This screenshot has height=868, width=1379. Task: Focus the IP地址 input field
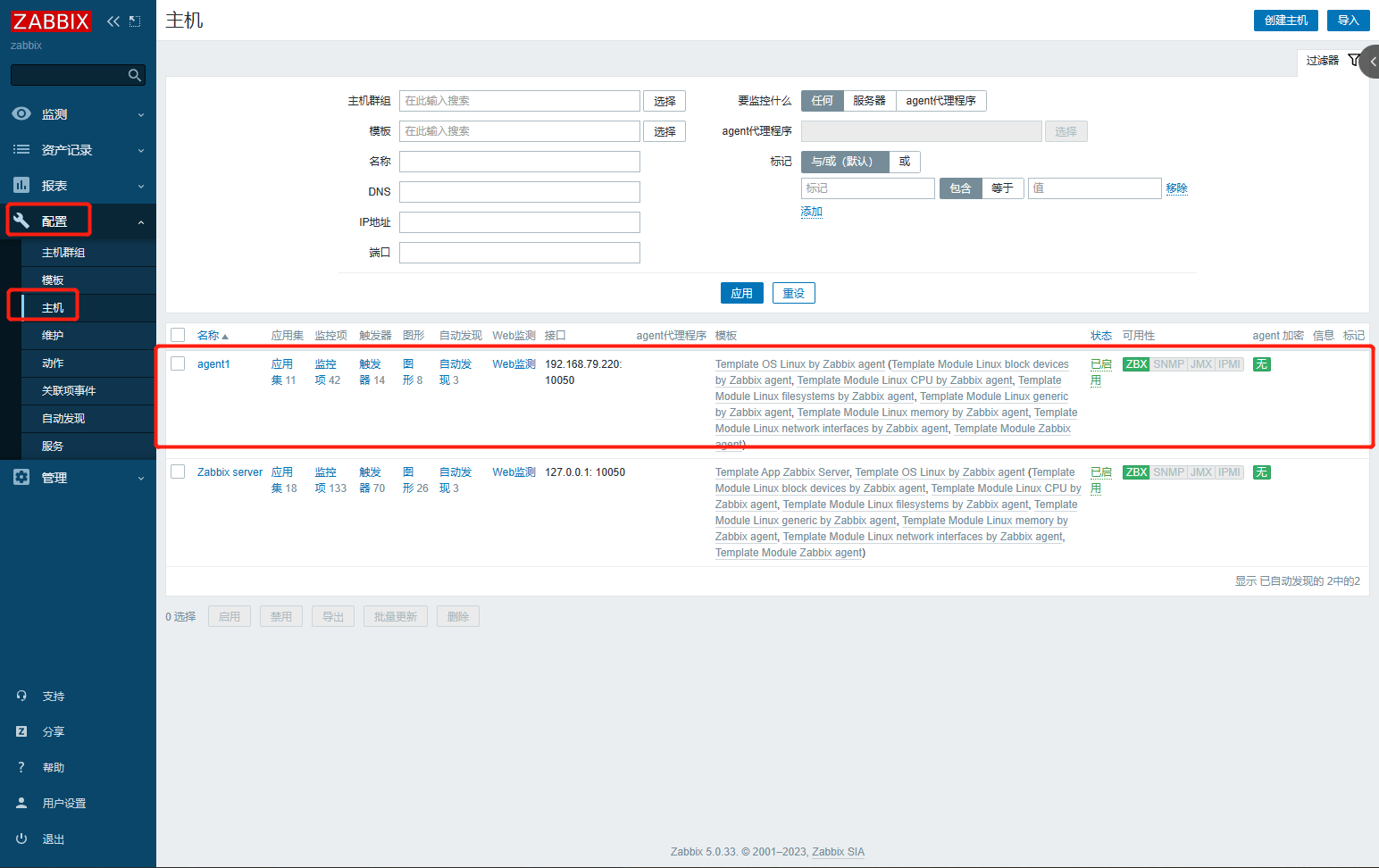[x=520, y=222]
